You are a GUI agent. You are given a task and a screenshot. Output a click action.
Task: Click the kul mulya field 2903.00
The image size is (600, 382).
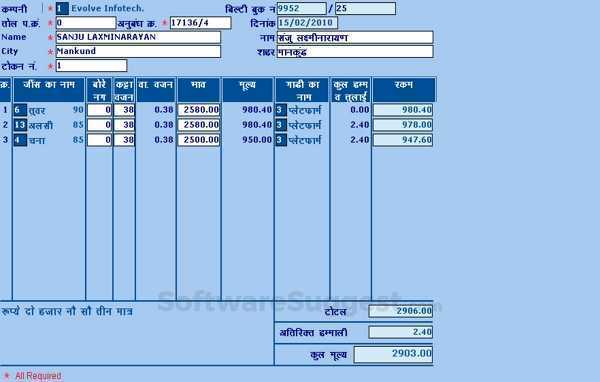[394, 354]
